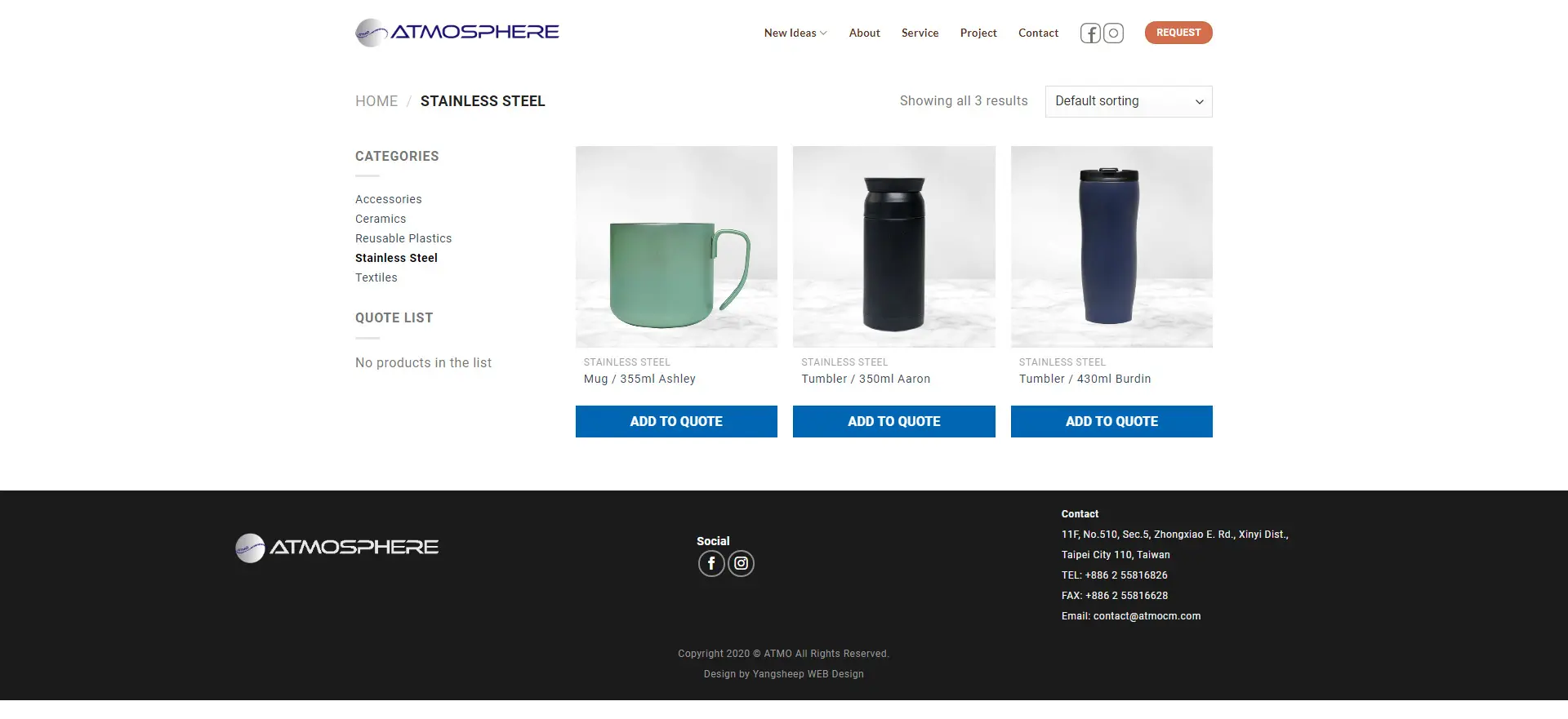Image resolution: width=1568 pixels, height=719 pixels.
Task: Click the footer Facebook social icon
Action: pos(711,563)
